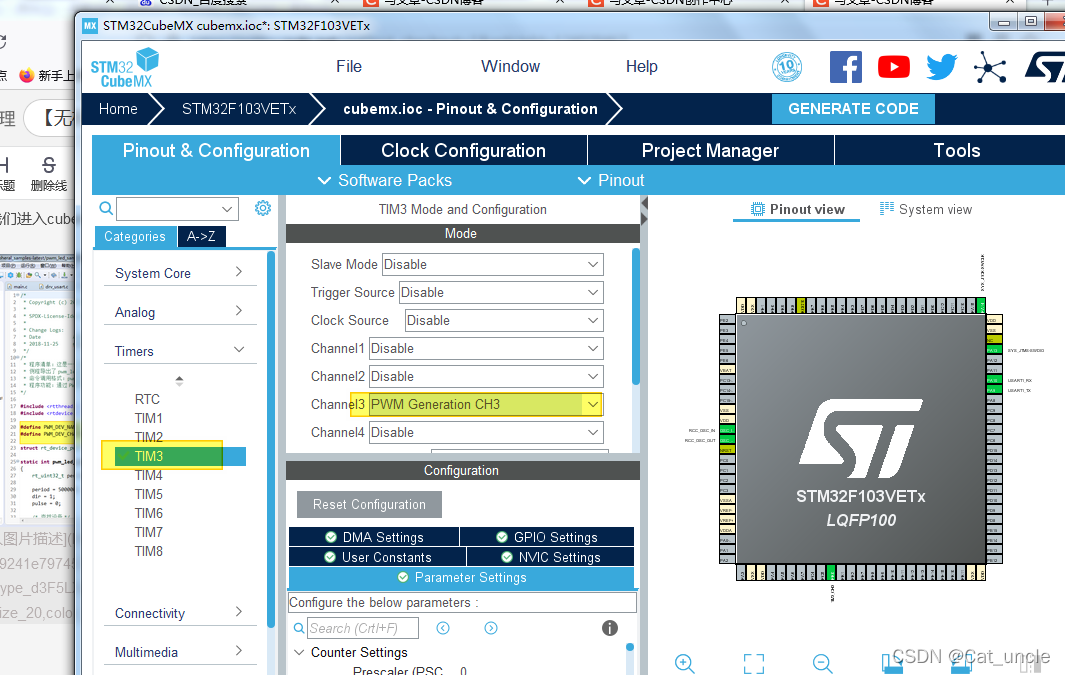Screen dimensions: 1065x675
Task: Go to previous parameter search result
Action: point(443,628)
